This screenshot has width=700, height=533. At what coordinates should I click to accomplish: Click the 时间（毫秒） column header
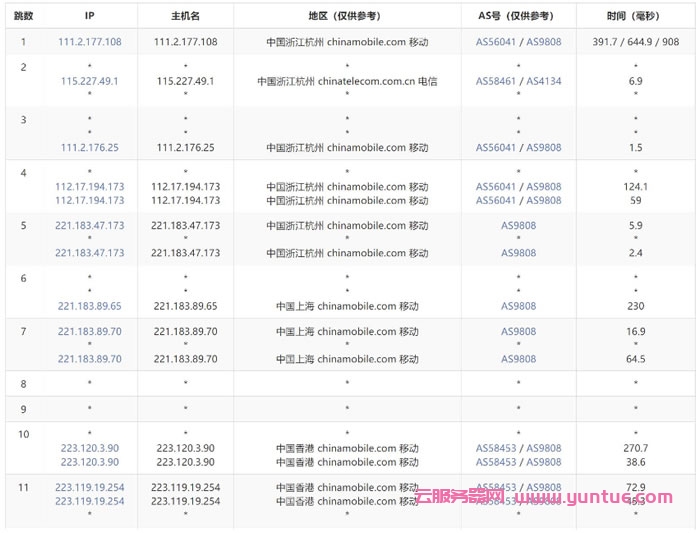(636, 16)
